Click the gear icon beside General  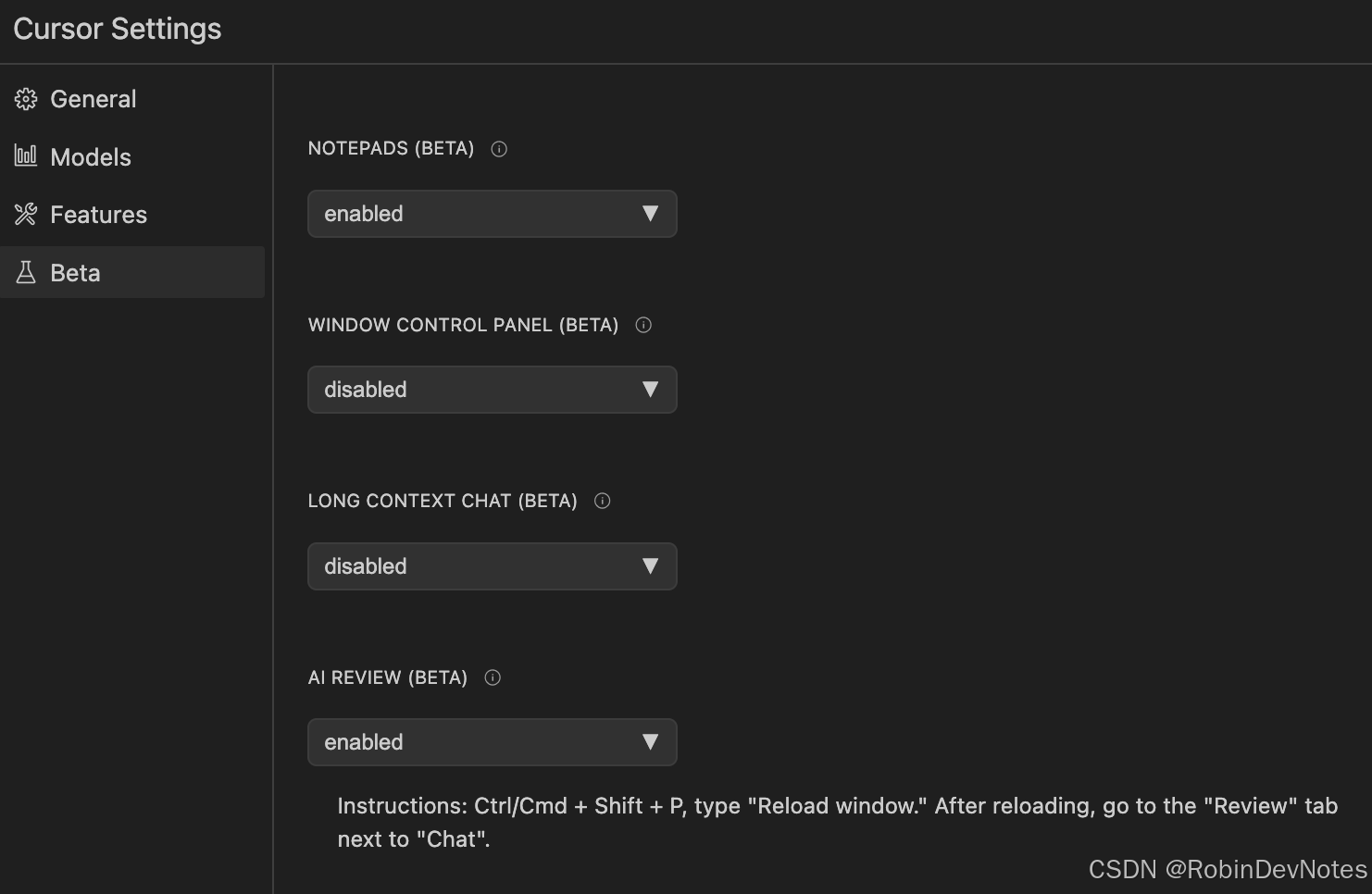[26, 99]
